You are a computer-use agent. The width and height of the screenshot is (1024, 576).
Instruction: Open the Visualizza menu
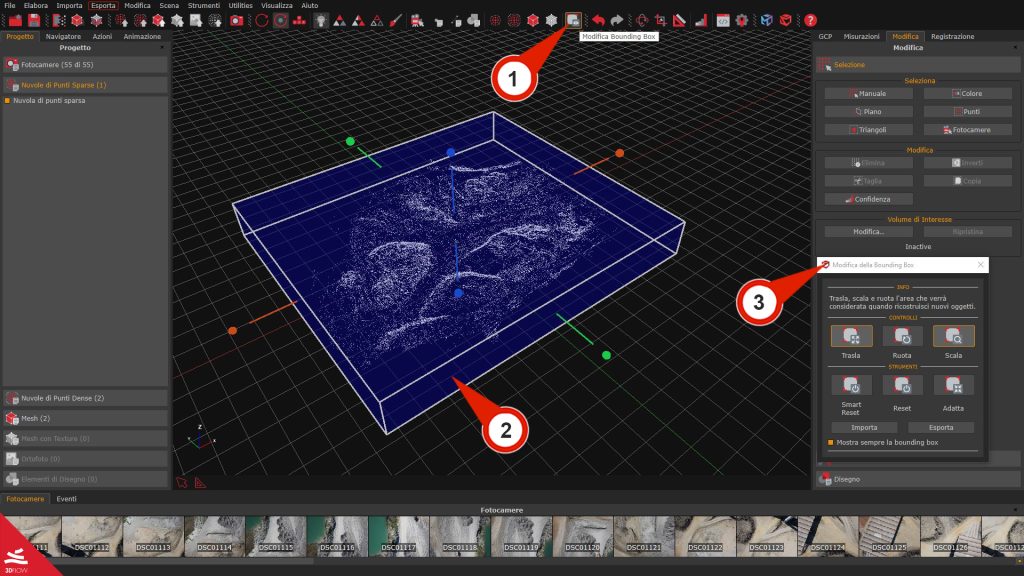pos(277,5)
